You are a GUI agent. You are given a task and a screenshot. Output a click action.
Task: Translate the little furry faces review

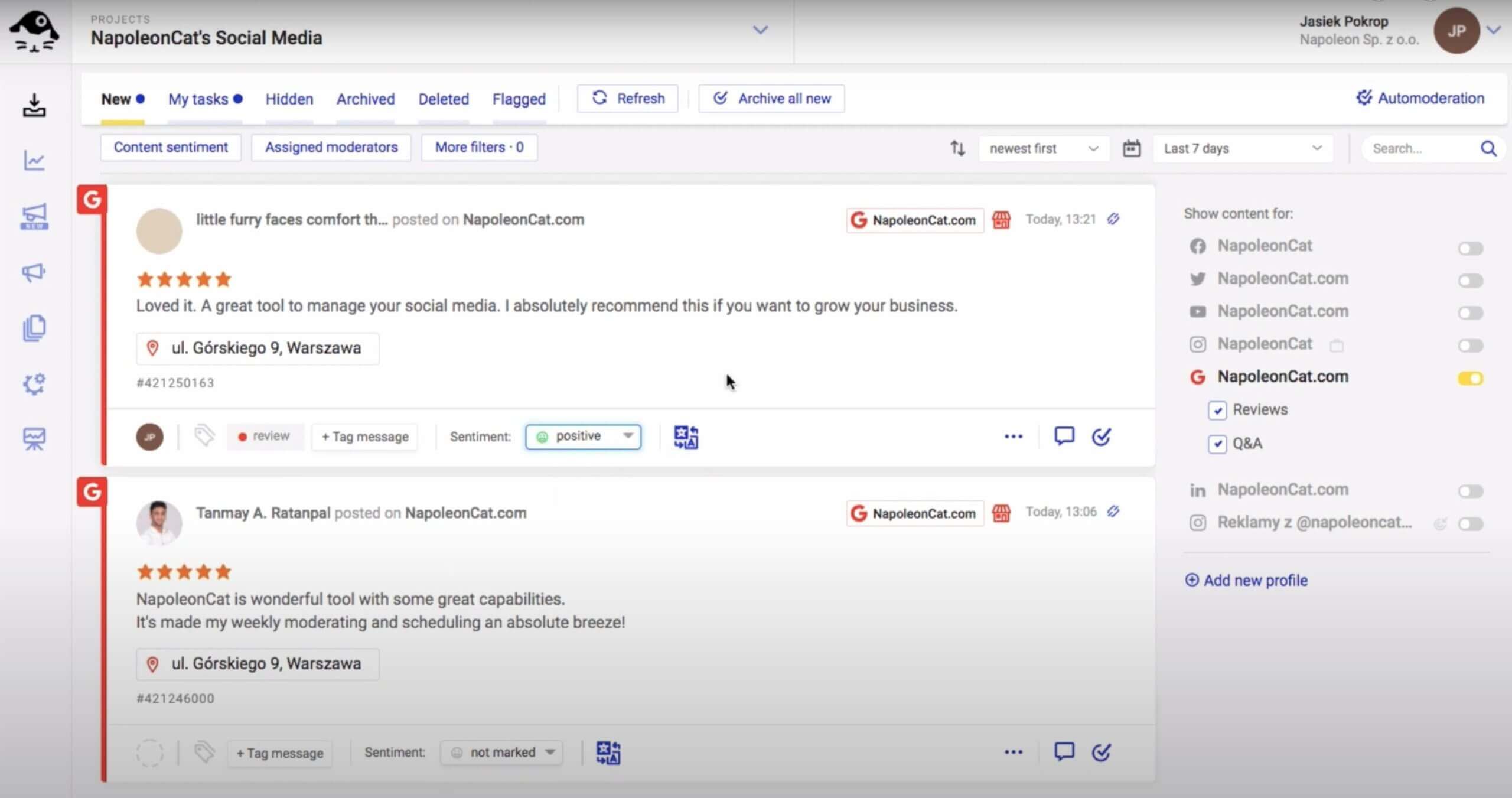[686, 437]
